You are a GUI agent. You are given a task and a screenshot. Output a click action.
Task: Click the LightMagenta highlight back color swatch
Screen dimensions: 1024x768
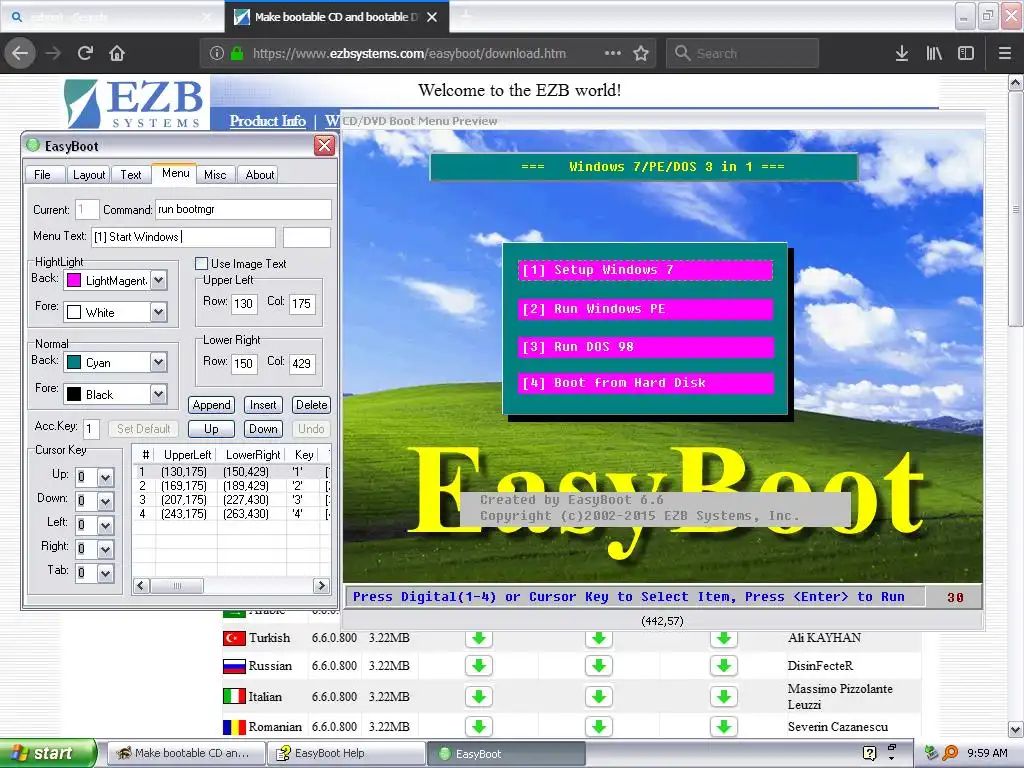[x=74, y=280]
